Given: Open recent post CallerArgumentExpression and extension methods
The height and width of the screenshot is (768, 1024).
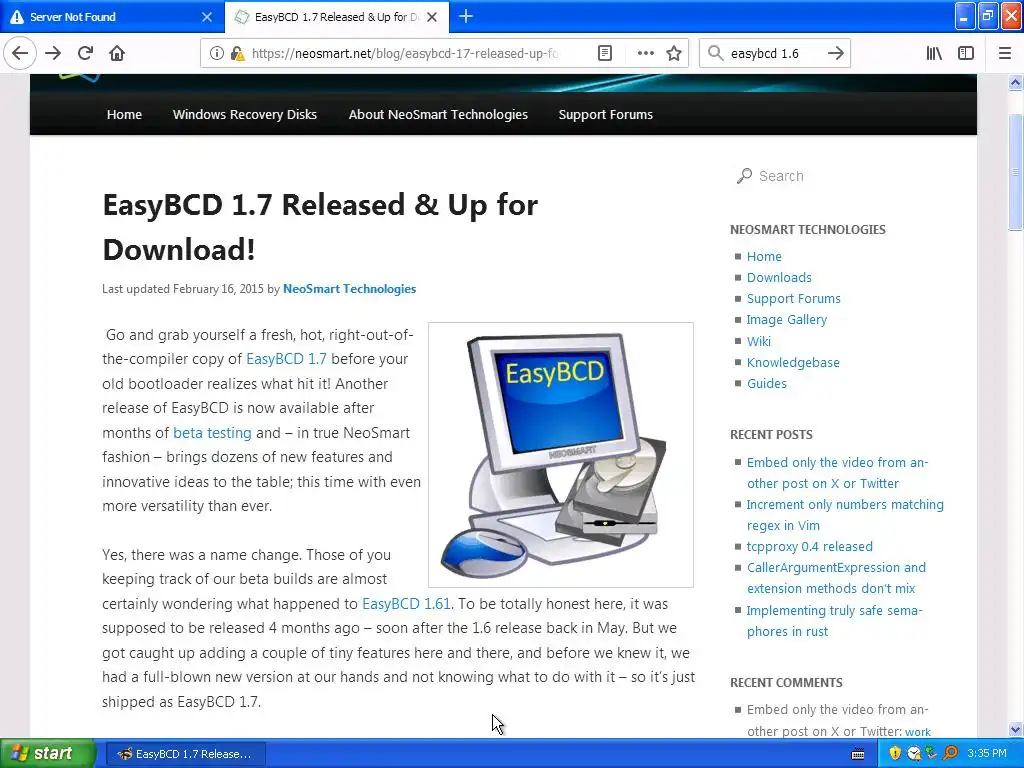Looking at the screenshot, I should click(x=837, y=578).
